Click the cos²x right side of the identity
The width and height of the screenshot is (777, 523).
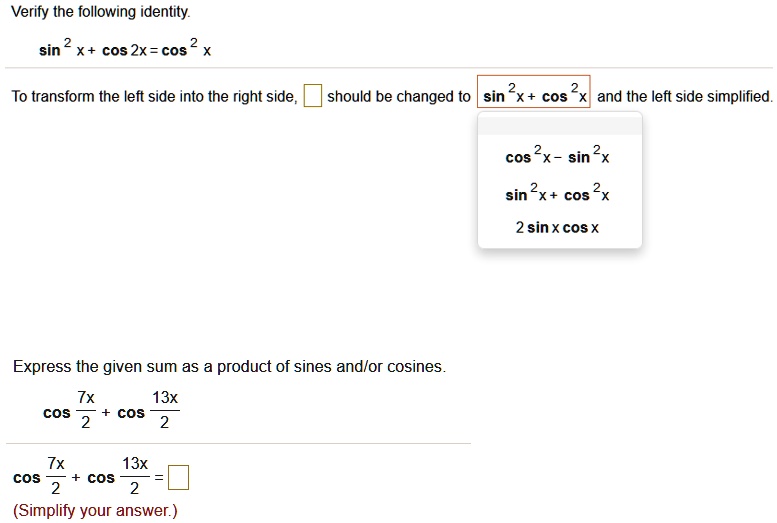(x=186, y=48)
